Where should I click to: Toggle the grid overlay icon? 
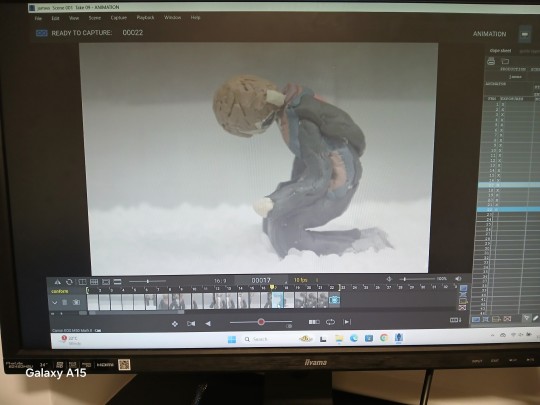94,282
